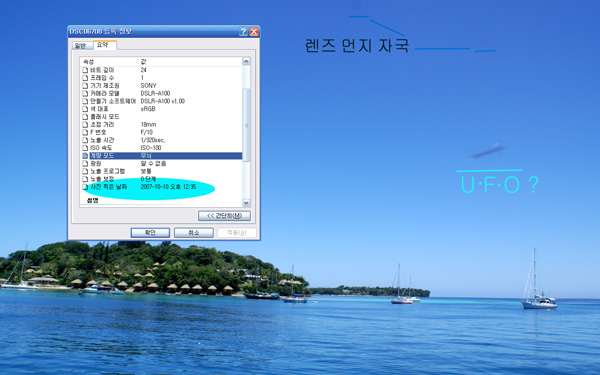Switch to the 일반 tab
The width and height of the screenshot is (600, 375).
click(82, 46)
